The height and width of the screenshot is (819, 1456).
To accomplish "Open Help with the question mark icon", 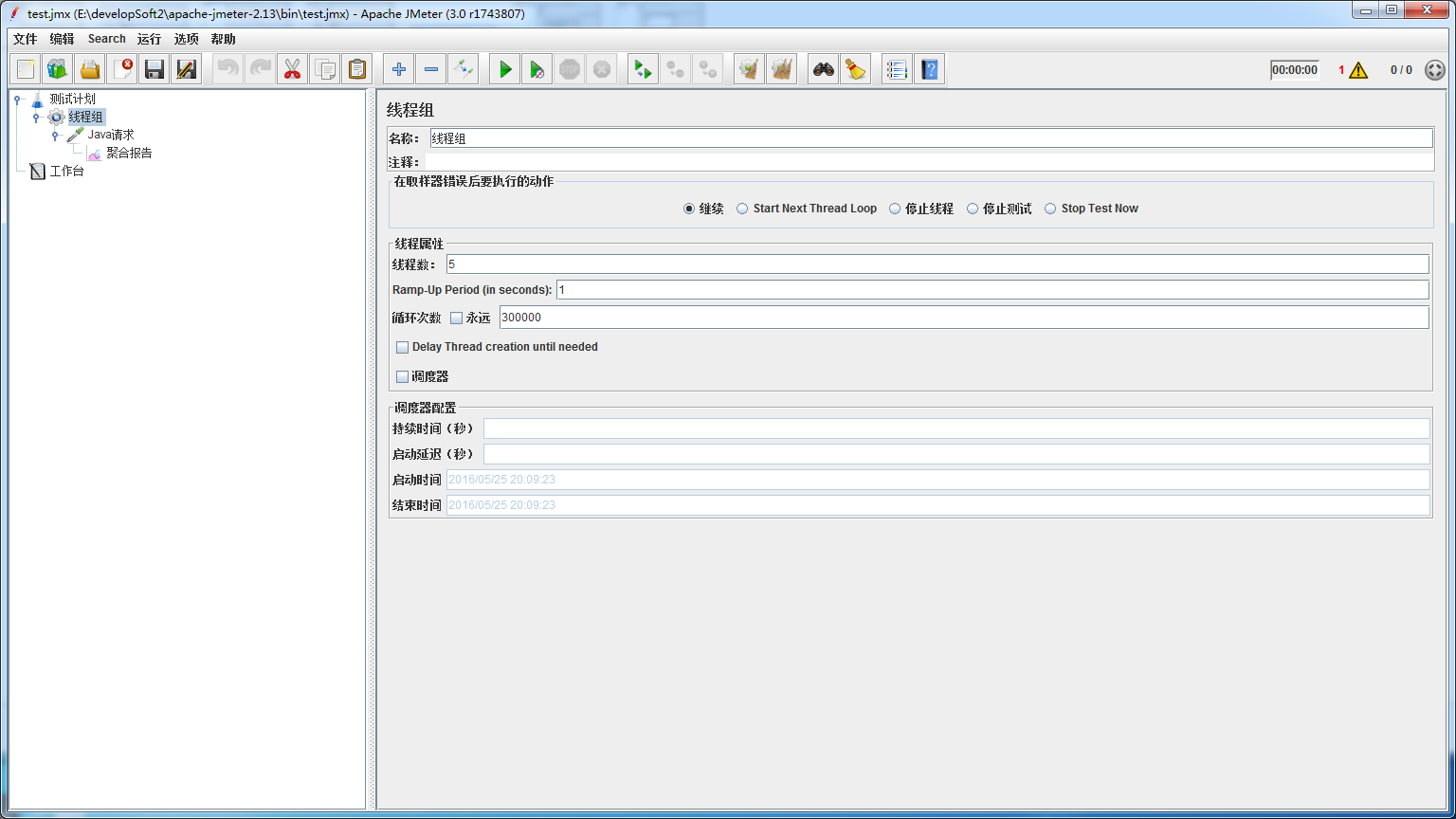I will pyautogui.click(x=930, y=69).
